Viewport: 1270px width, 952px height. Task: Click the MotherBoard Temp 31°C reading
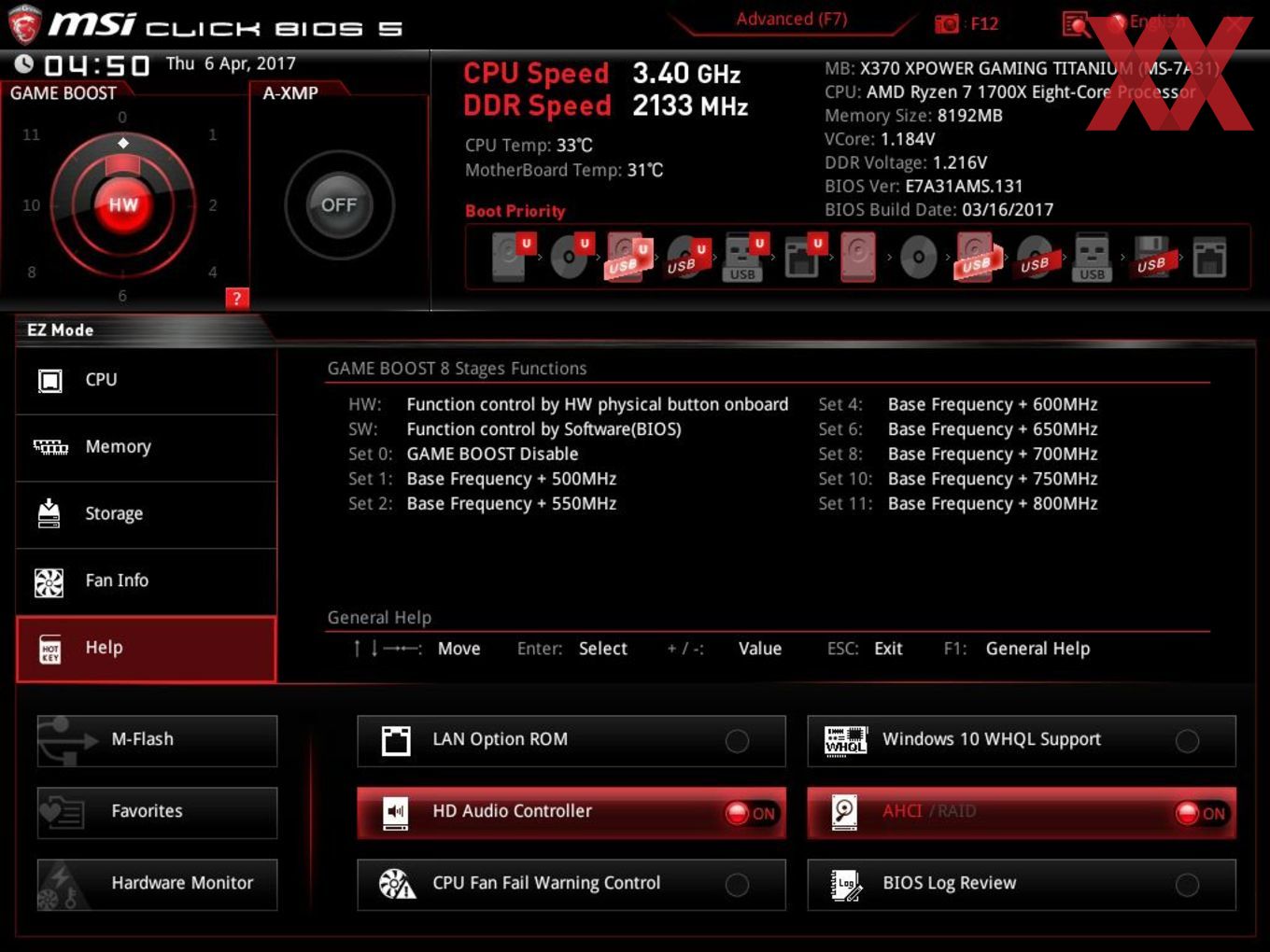point(564,170)
